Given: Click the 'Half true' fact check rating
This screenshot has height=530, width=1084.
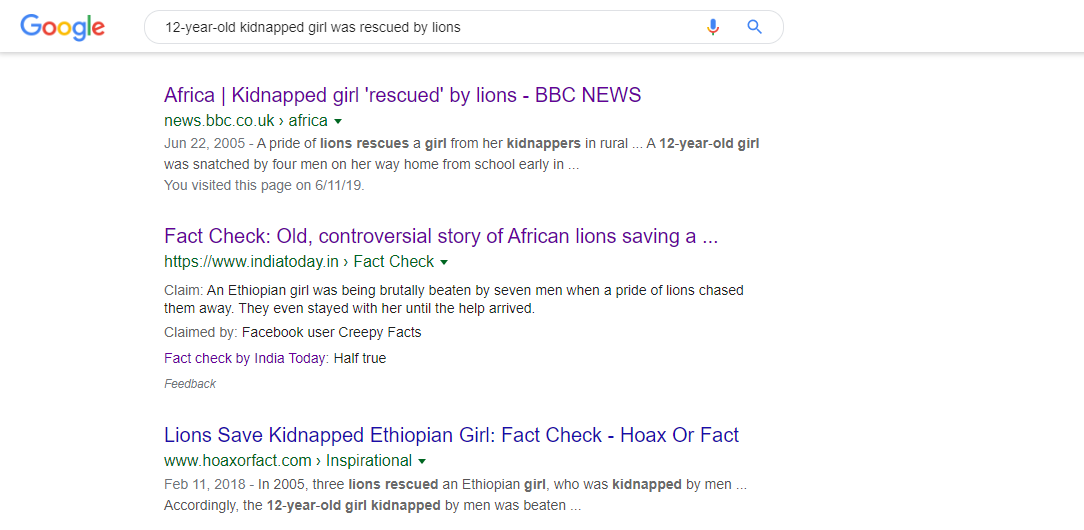Looking at the screenshot, I should tap(359, 358).
